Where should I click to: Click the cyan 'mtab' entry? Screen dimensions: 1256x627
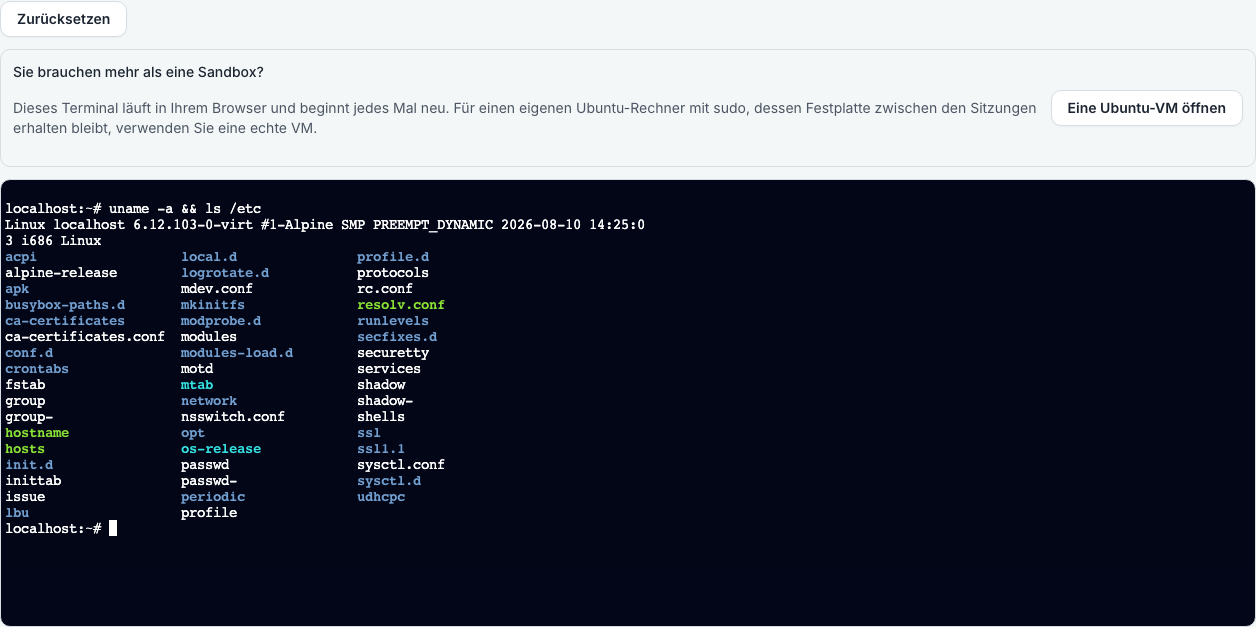click(x=197, y=385)
